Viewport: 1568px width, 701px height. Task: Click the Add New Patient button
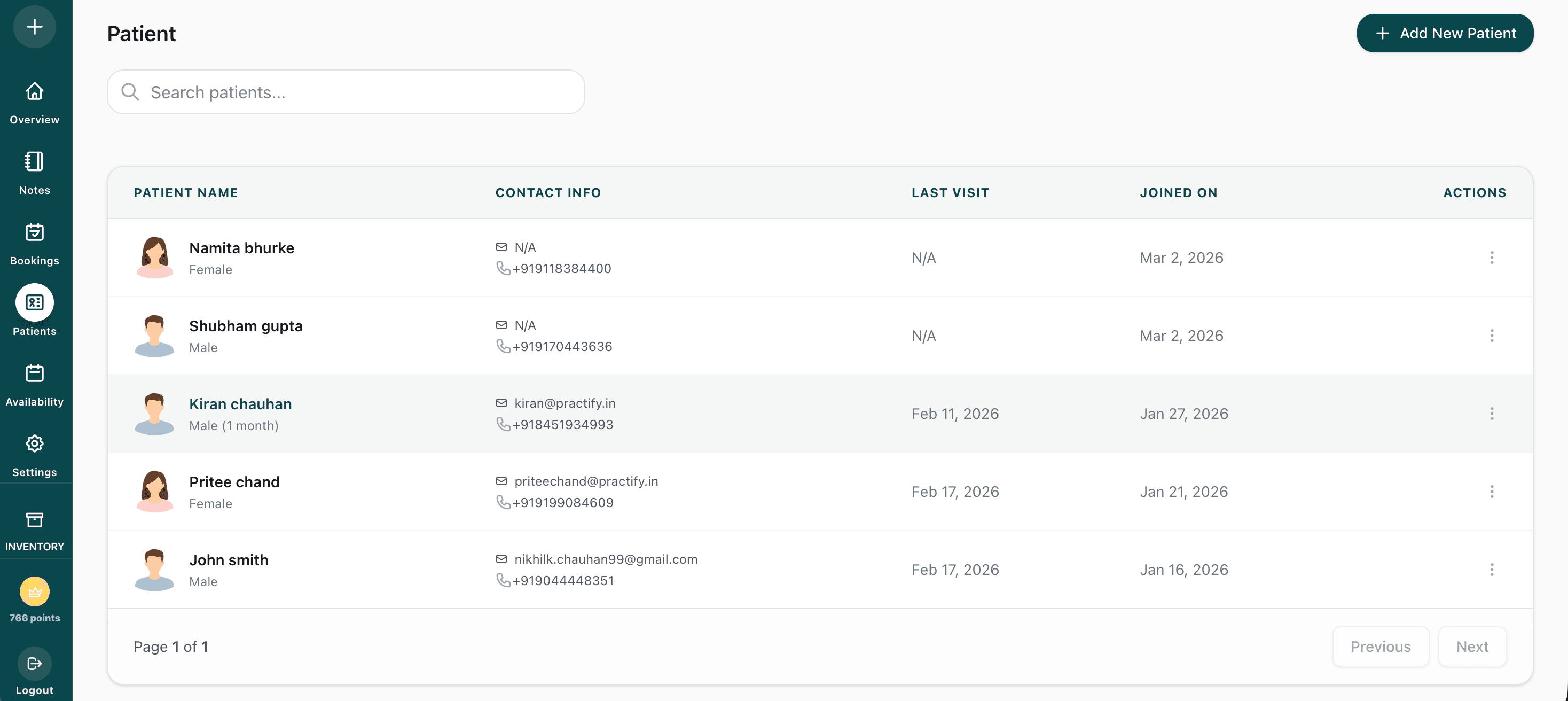[1445, 33]
